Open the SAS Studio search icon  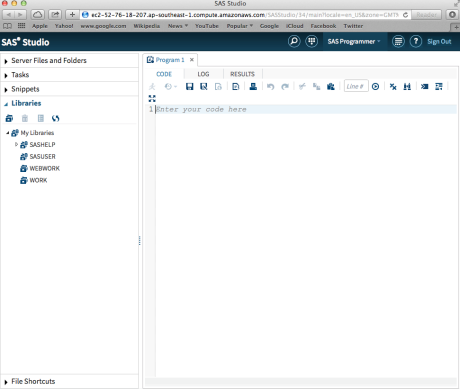[294, 41]
